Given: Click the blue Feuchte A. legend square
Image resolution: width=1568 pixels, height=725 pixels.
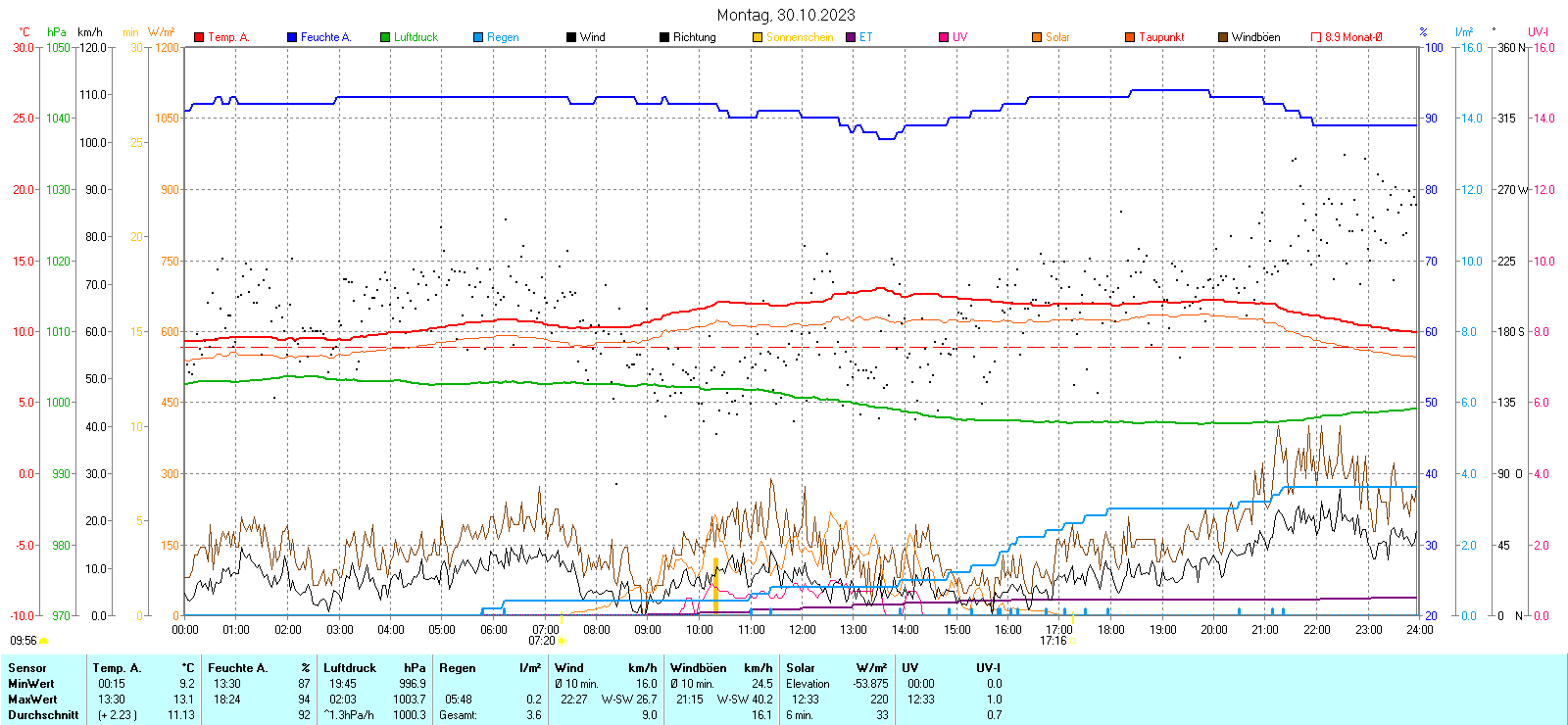Looking at the screenshot, I should tap(292, 37).
